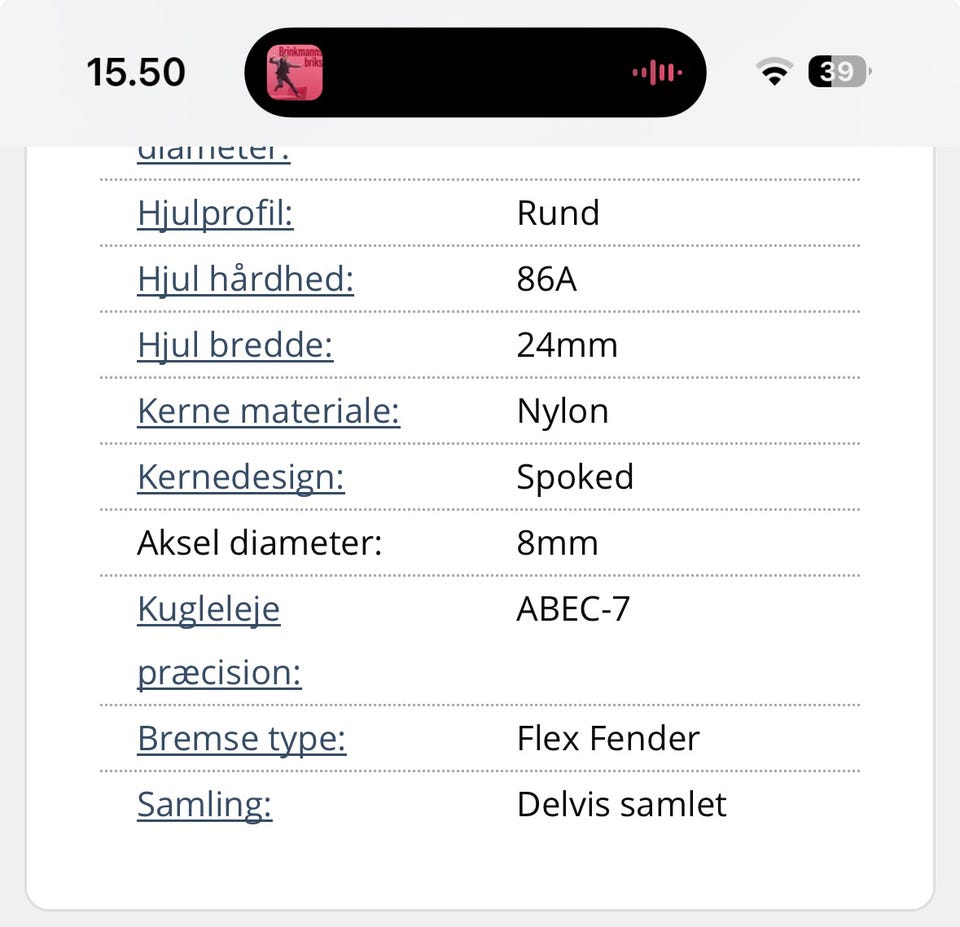Click the Kernedesign link

coord(240,477)
